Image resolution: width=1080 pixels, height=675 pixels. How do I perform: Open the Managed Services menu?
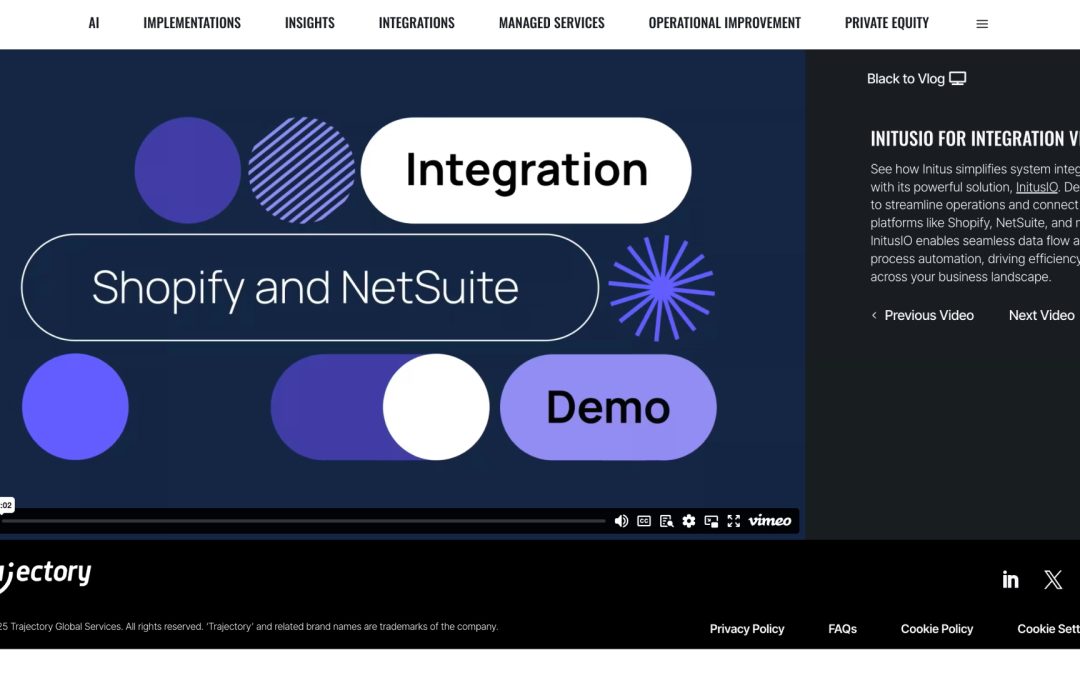click(551, 23)
